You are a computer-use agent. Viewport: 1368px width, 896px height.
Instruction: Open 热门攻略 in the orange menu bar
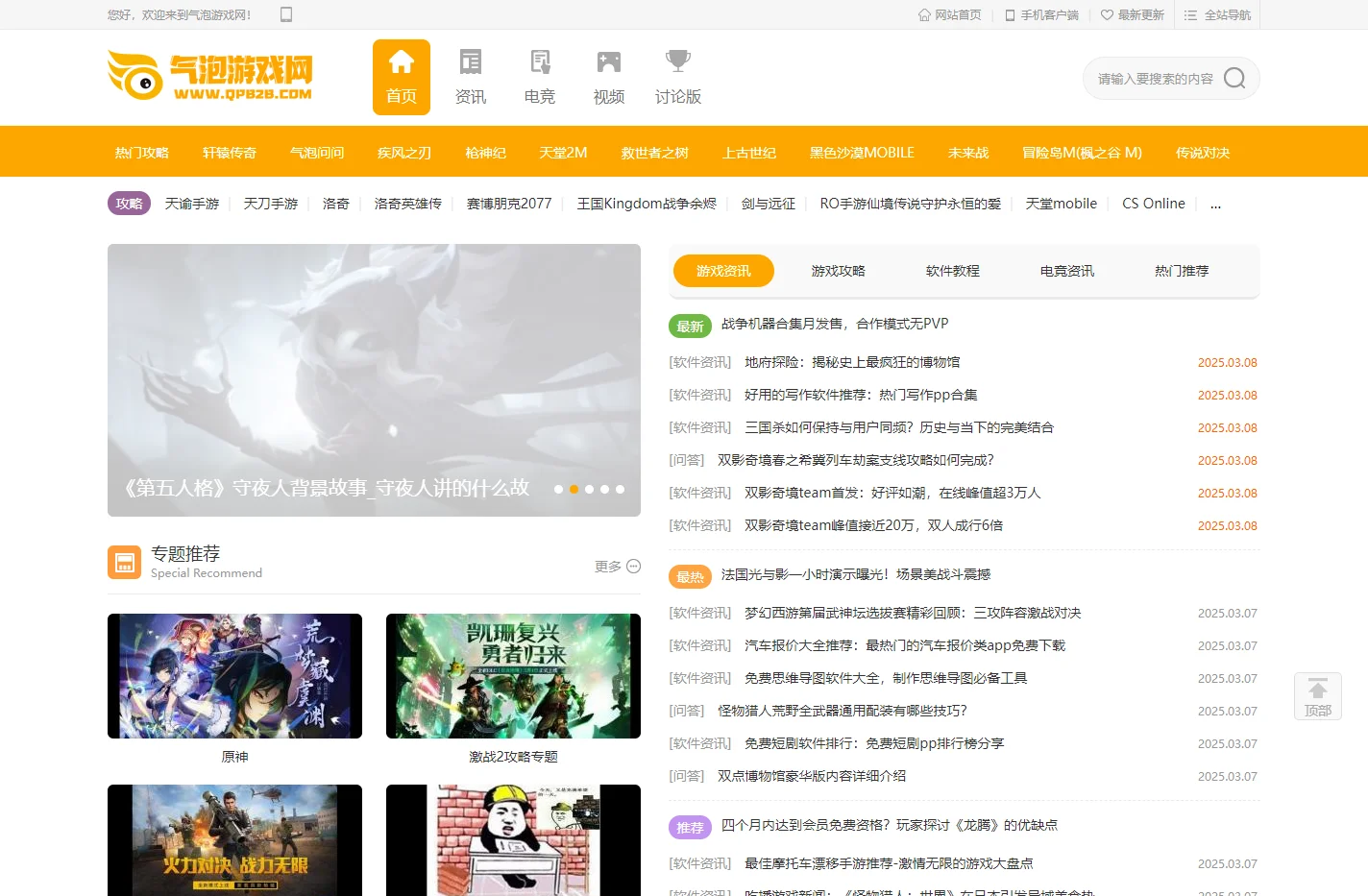pyautogui.click(x=141, y=153)
